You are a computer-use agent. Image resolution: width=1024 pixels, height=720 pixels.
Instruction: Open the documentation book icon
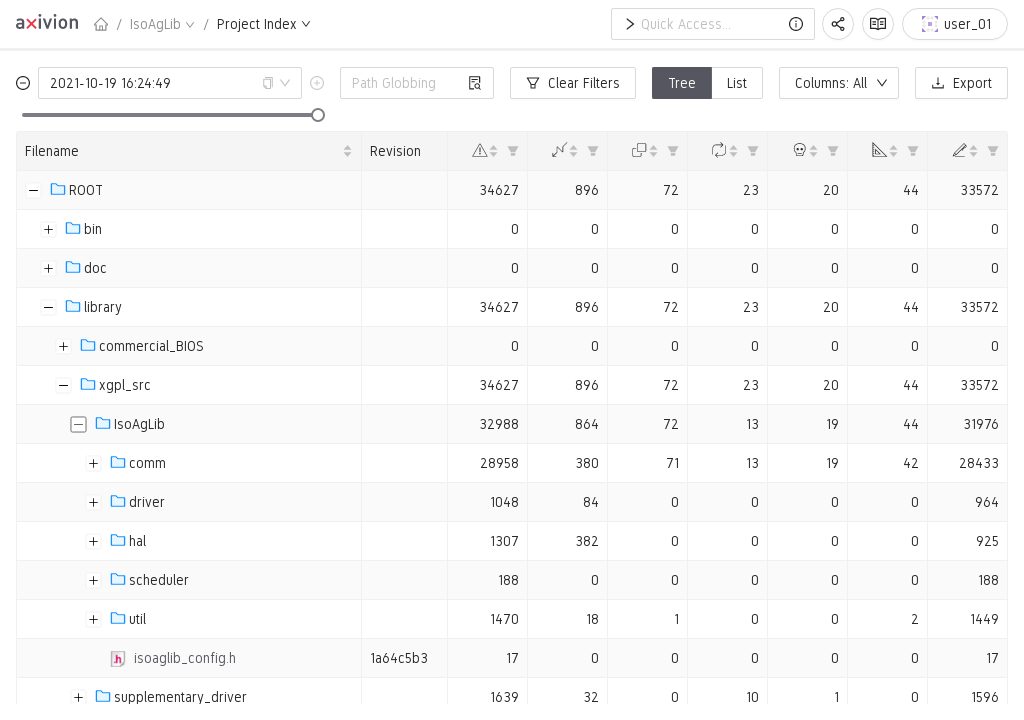click(878, 24)
